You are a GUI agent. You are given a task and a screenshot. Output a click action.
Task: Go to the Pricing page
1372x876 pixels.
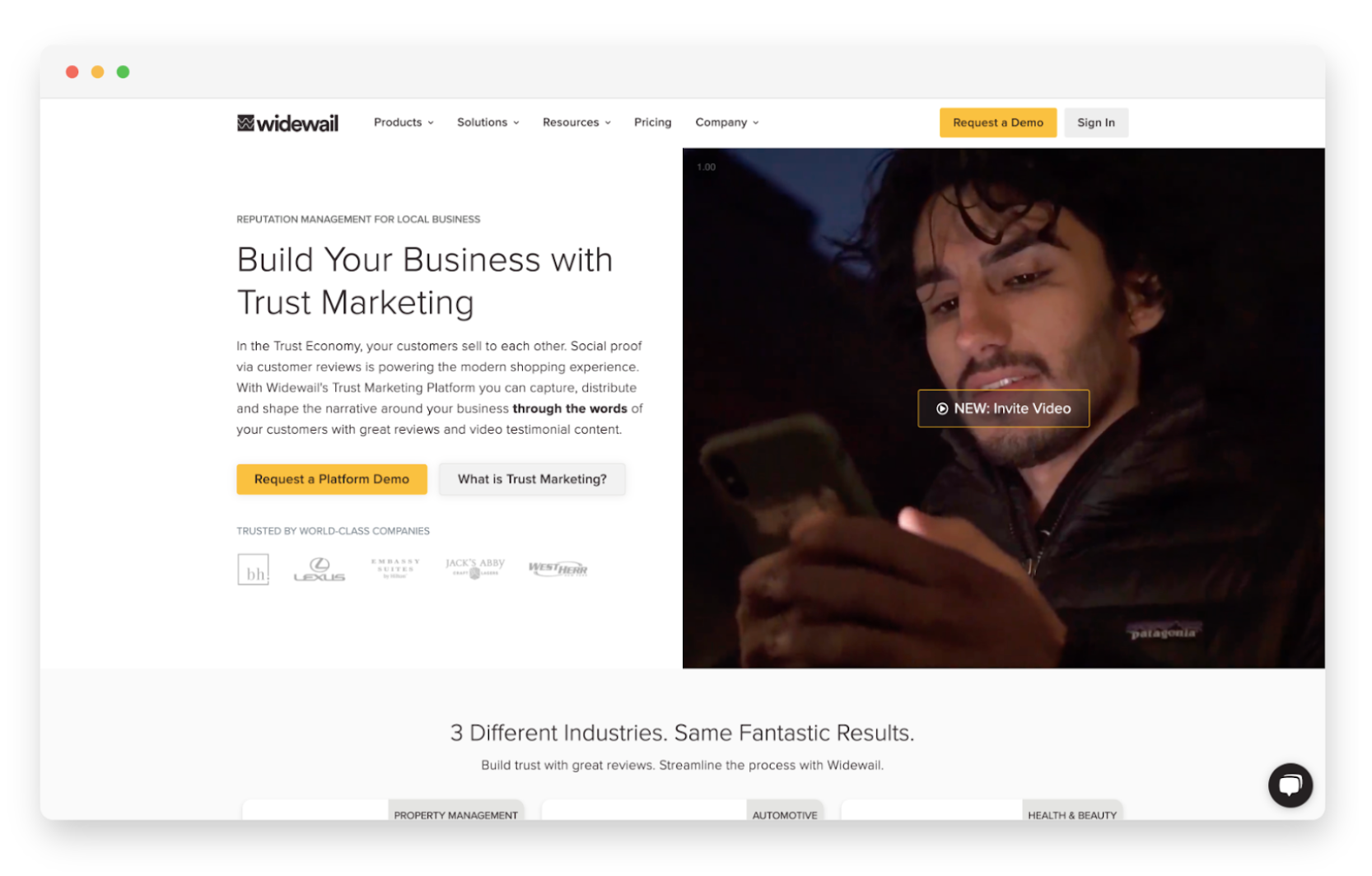[652, 122]
